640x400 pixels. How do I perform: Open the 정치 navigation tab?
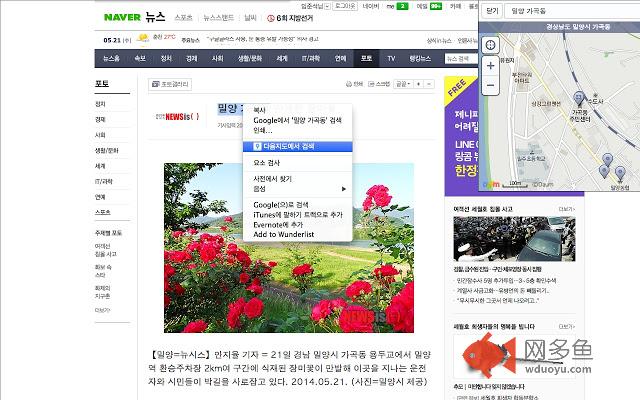[x=166, y=58]
